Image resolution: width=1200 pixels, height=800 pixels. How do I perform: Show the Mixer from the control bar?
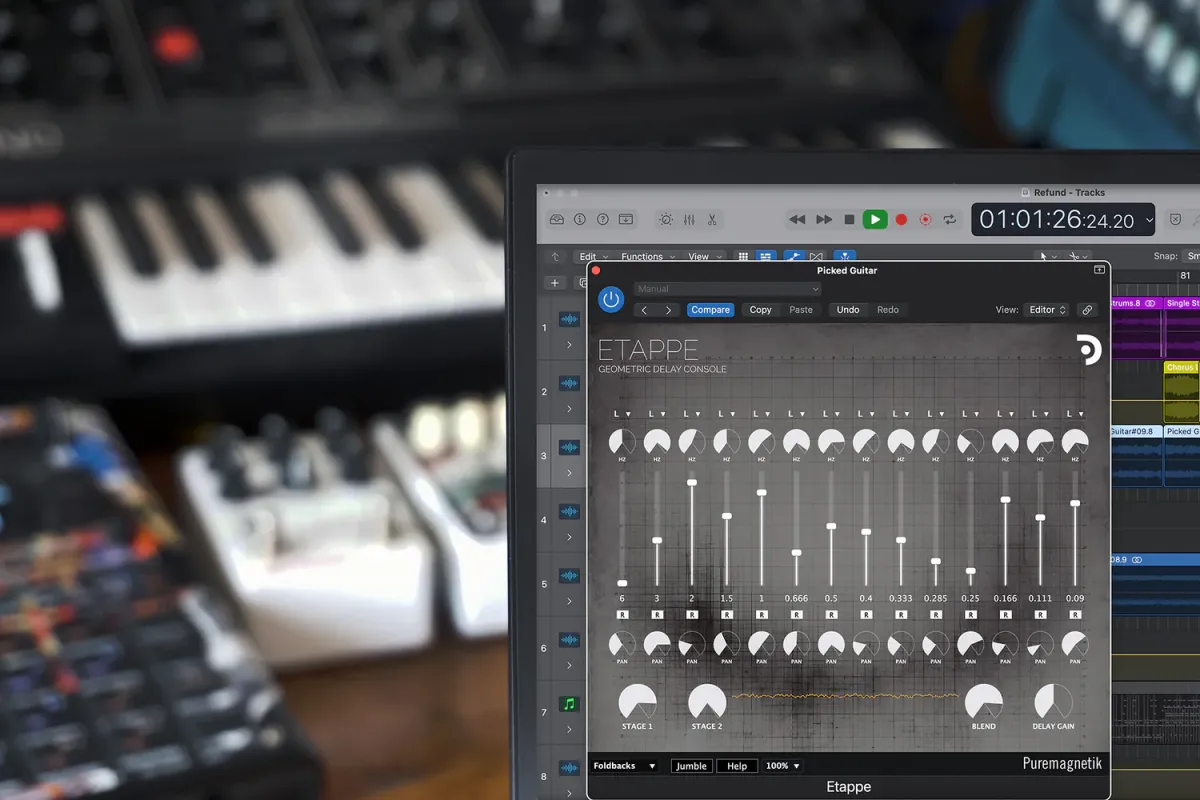click(x=689, y=219)
